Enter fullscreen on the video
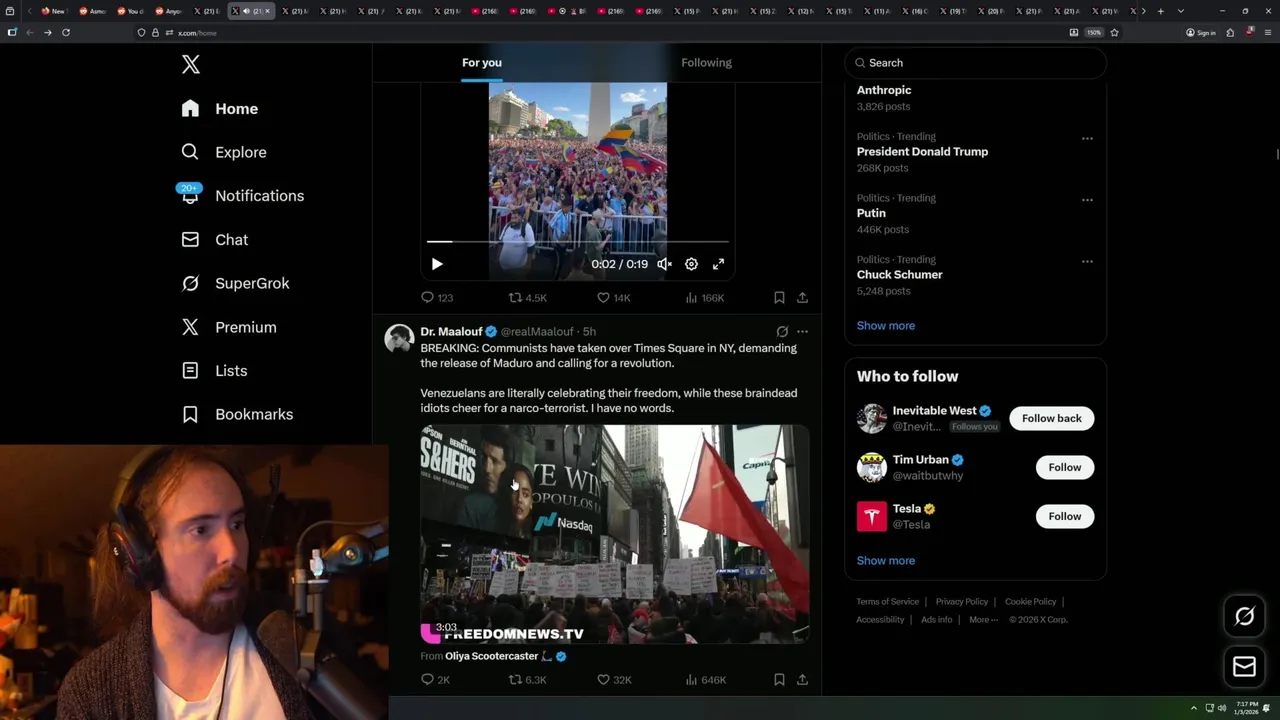1280x720 pixels. click(x=718, y=264)
